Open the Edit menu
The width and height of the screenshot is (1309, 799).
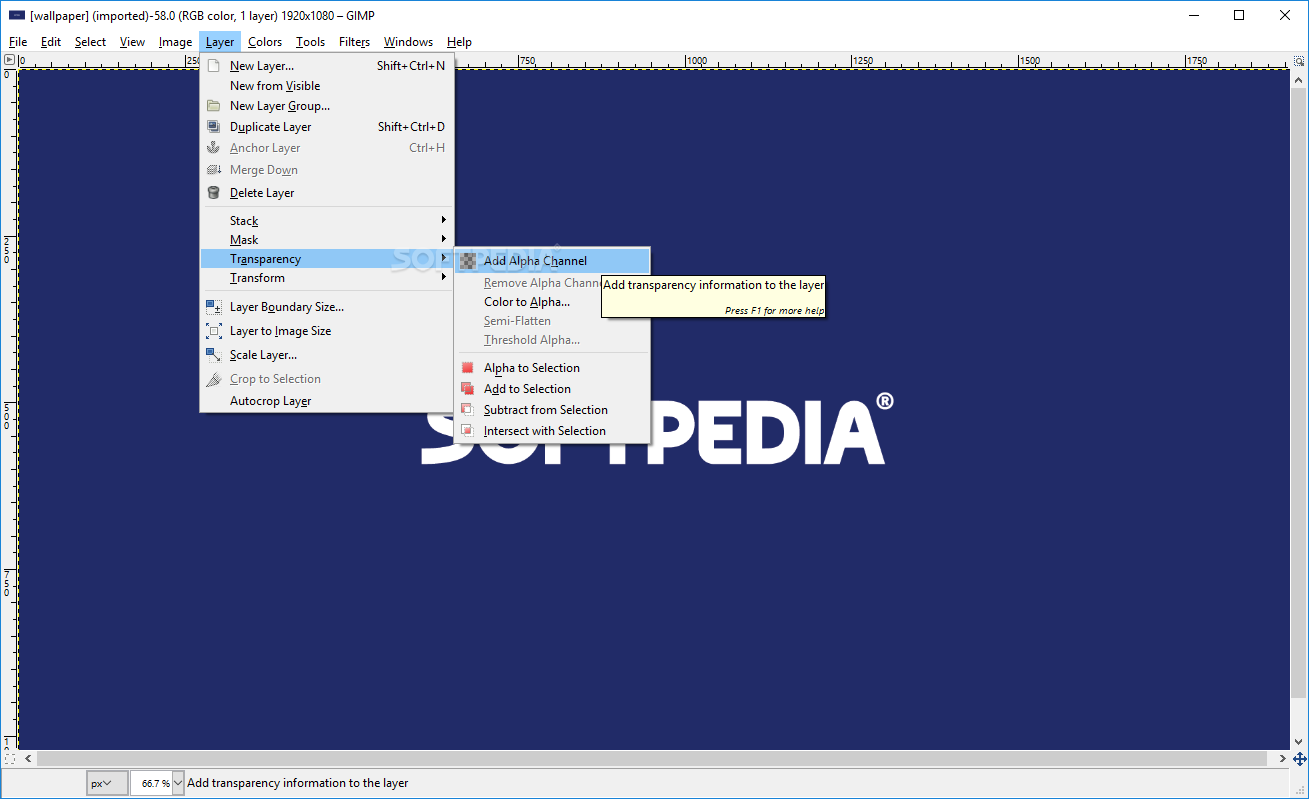[51, 42]
